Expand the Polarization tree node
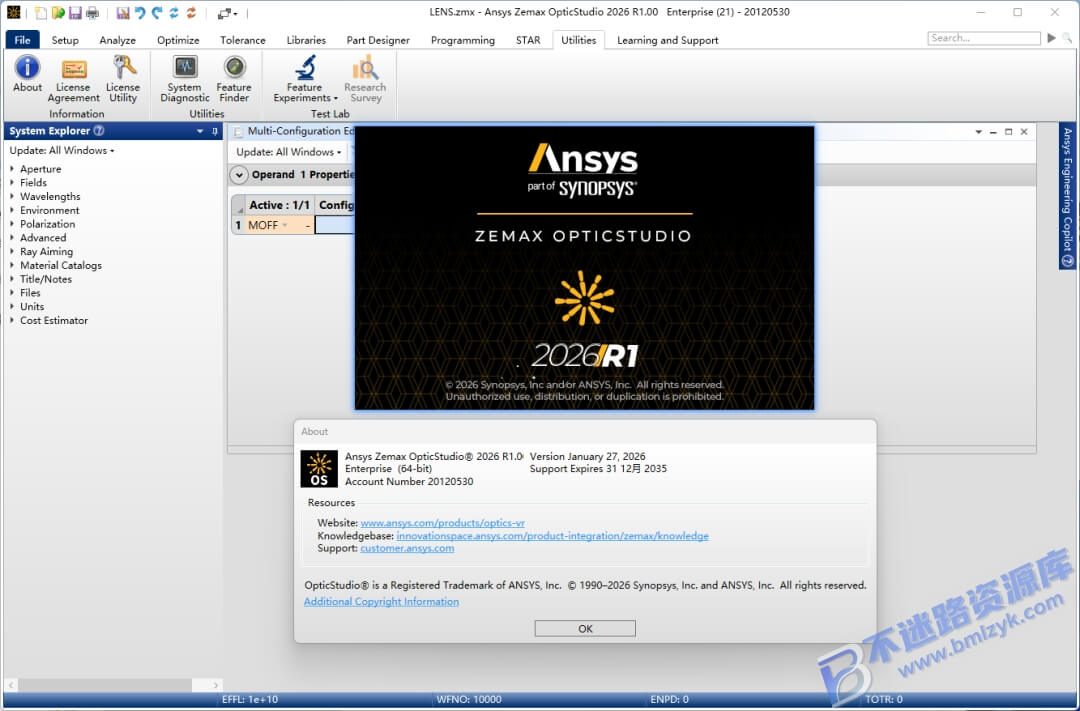Image resolution: width=1080 pixels, height=711 pixels. pyautogui.click(x=12, y=224)
